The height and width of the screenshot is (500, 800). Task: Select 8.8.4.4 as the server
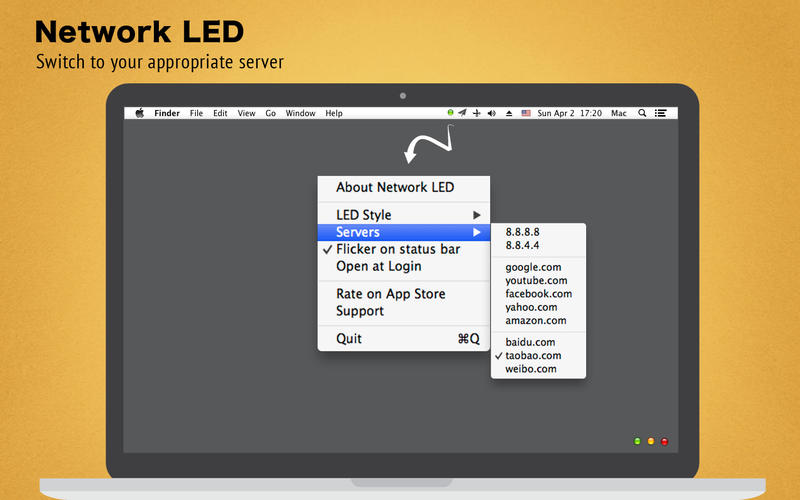pyautogui.click(x=538, y=245)
